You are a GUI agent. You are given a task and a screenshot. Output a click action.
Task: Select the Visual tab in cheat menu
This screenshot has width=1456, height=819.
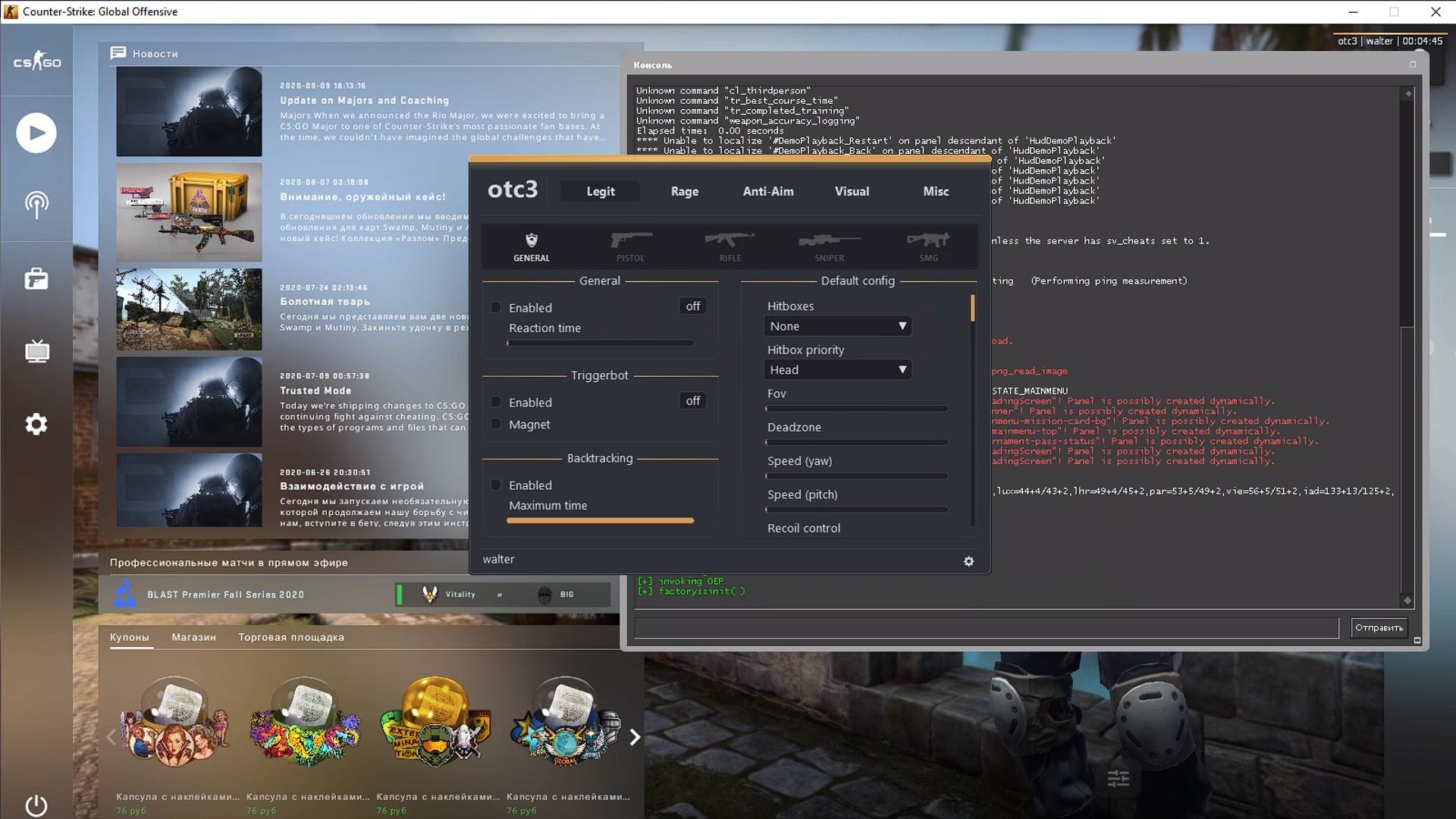point(851,190)
